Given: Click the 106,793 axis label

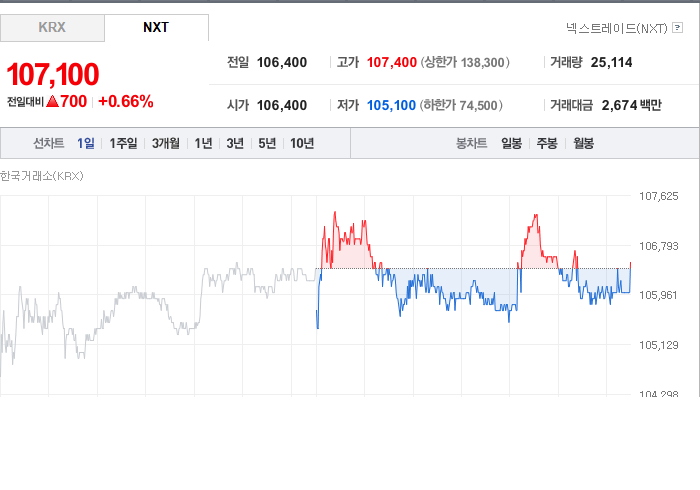Looking at the screenshot, I should pos(658,246).
